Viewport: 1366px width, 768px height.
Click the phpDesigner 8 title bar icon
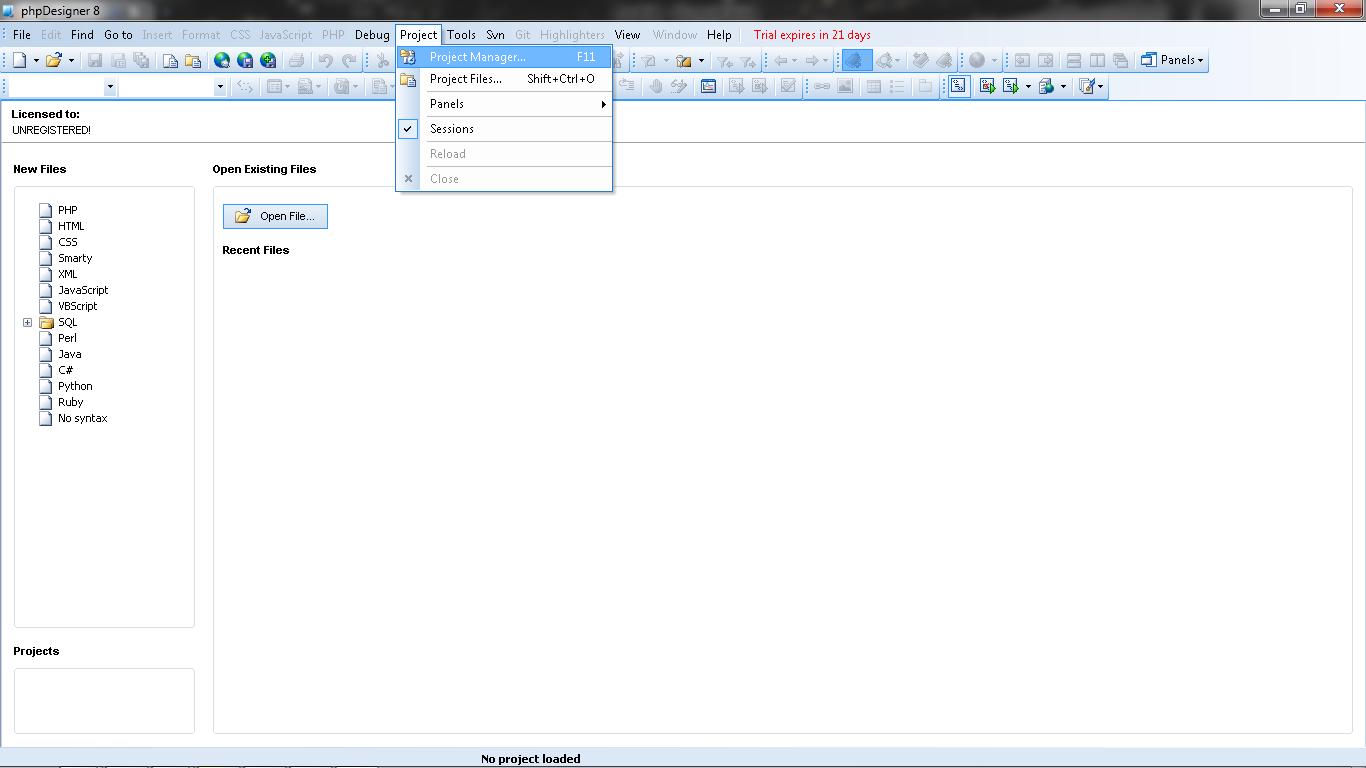point(9,11)
